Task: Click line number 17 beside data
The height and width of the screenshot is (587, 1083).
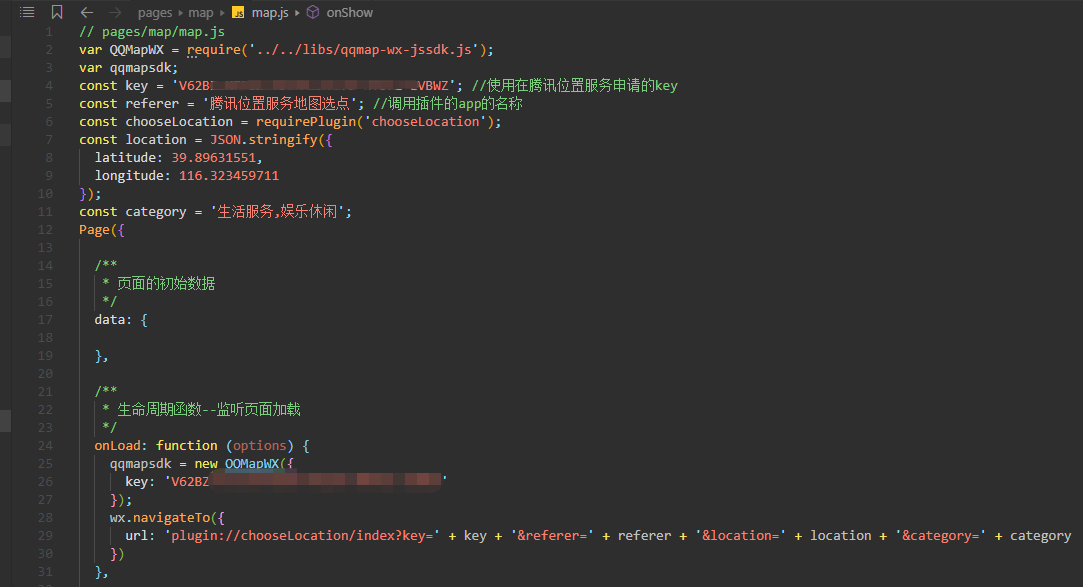Action: 45,320
